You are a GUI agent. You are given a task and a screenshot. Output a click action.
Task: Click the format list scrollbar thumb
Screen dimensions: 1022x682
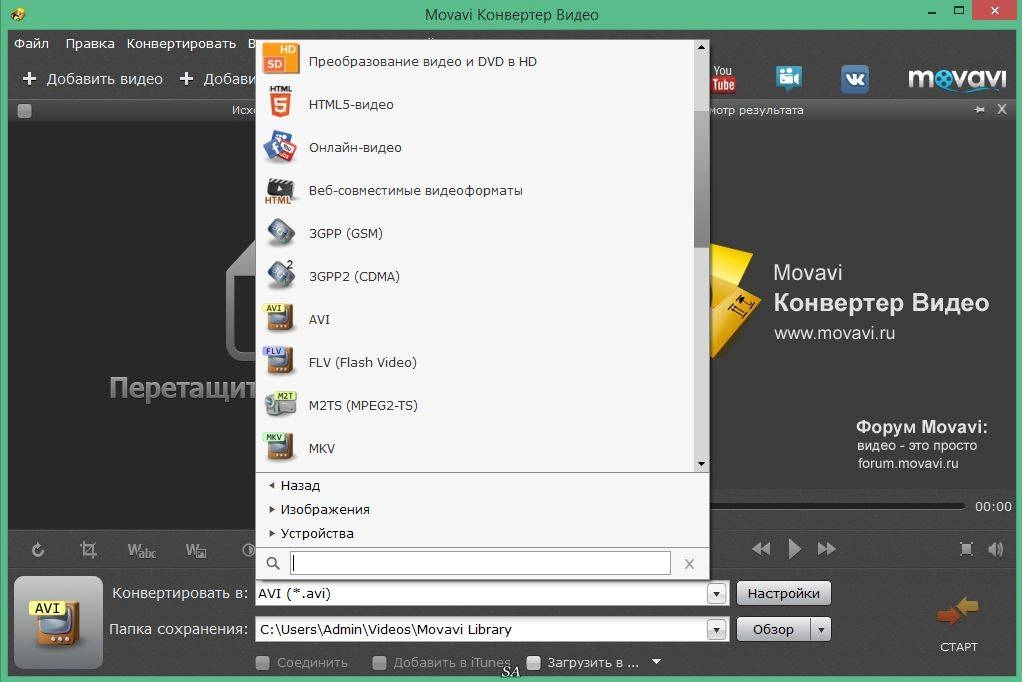pyautogui.click(x=701, y=179)
